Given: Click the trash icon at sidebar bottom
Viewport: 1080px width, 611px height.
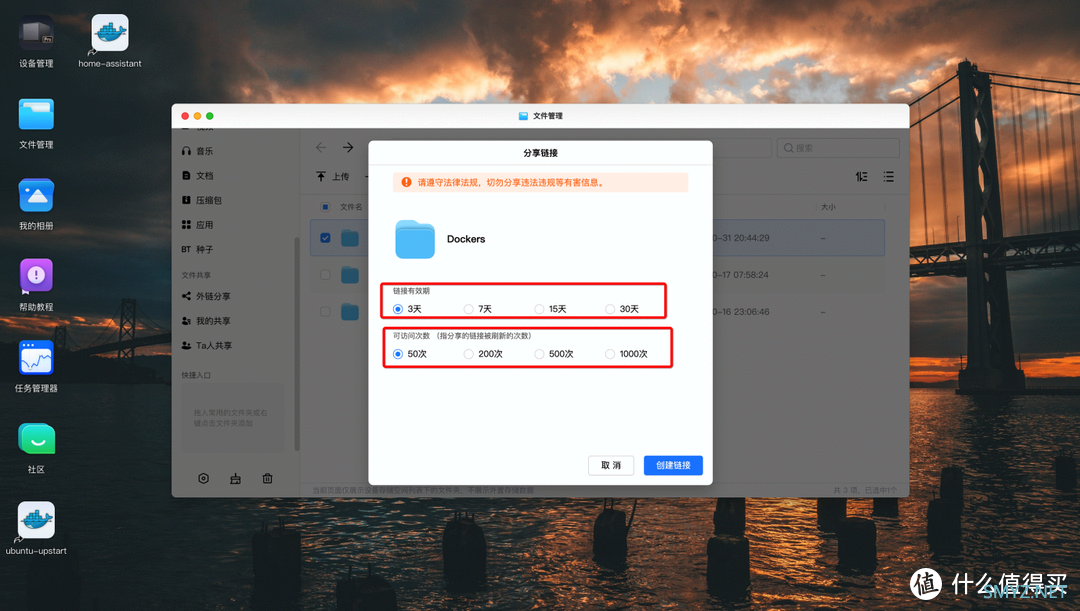Looking at the screenshot, I should [267, 478].
